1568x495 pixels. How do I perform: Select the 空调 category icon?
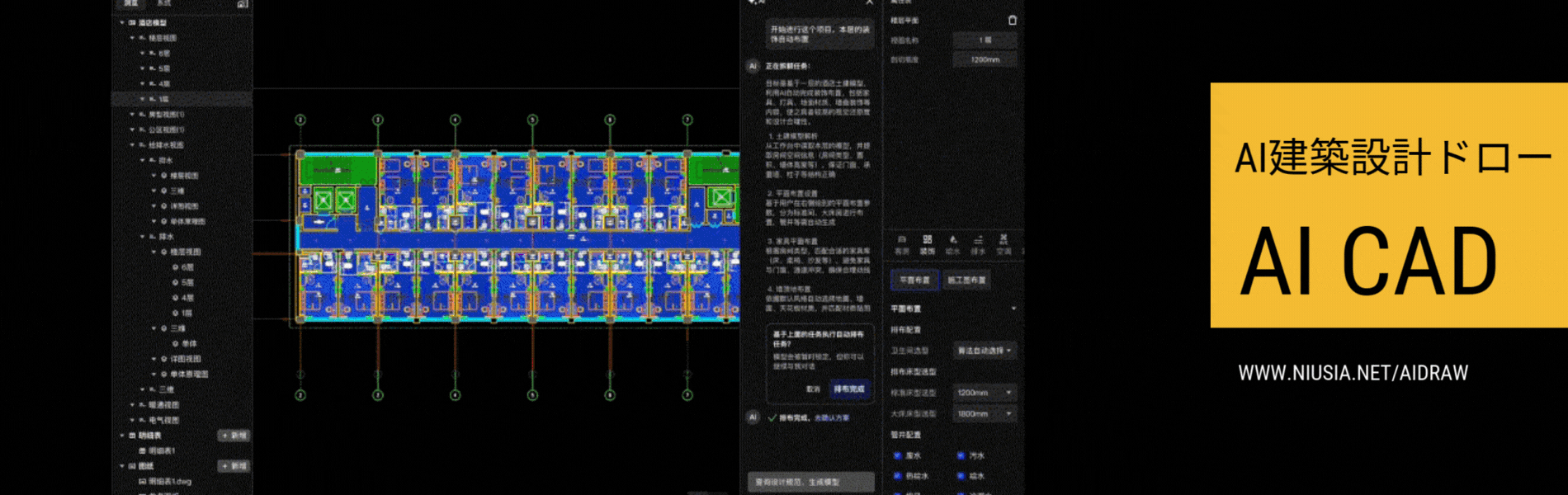click(1004, 244)
